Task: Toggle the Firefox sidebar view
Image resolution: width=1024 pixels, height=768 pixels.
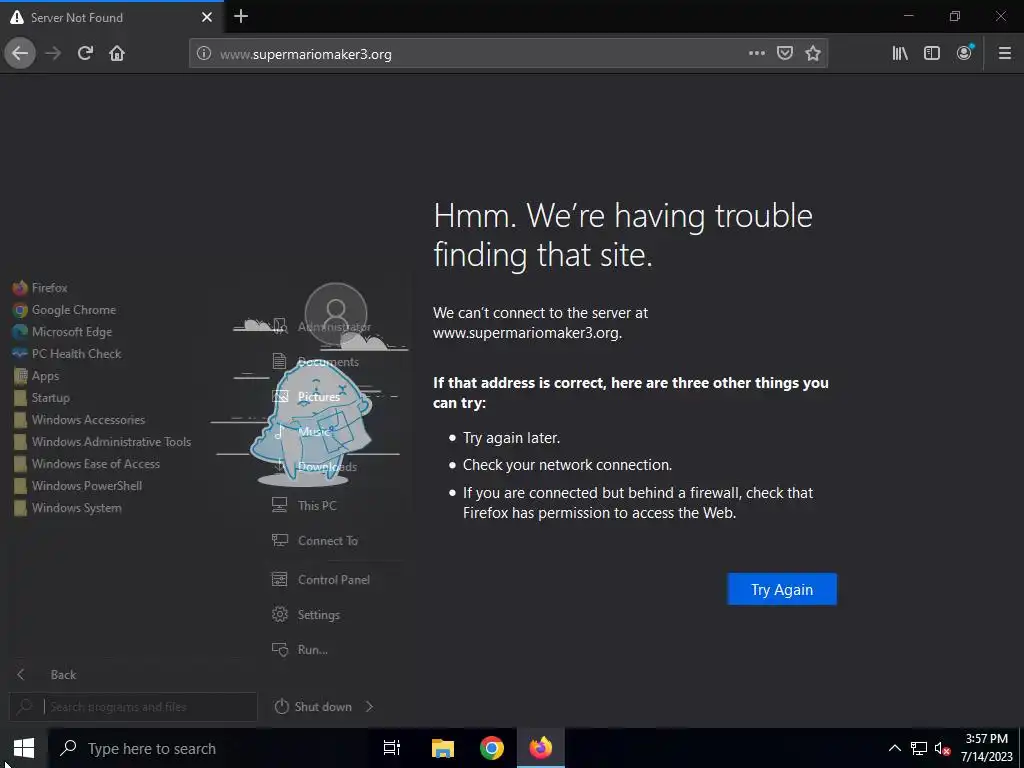Action: coord(932,54)
